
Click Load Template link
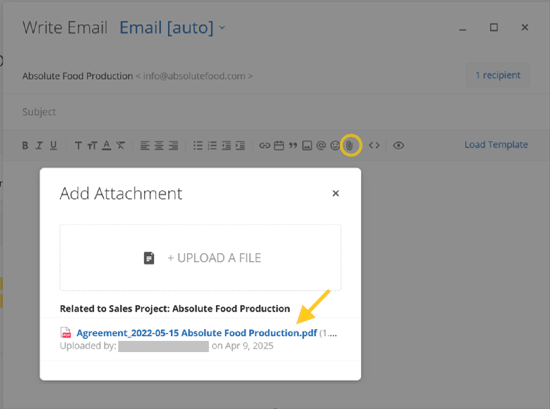(x=496, y=145)
